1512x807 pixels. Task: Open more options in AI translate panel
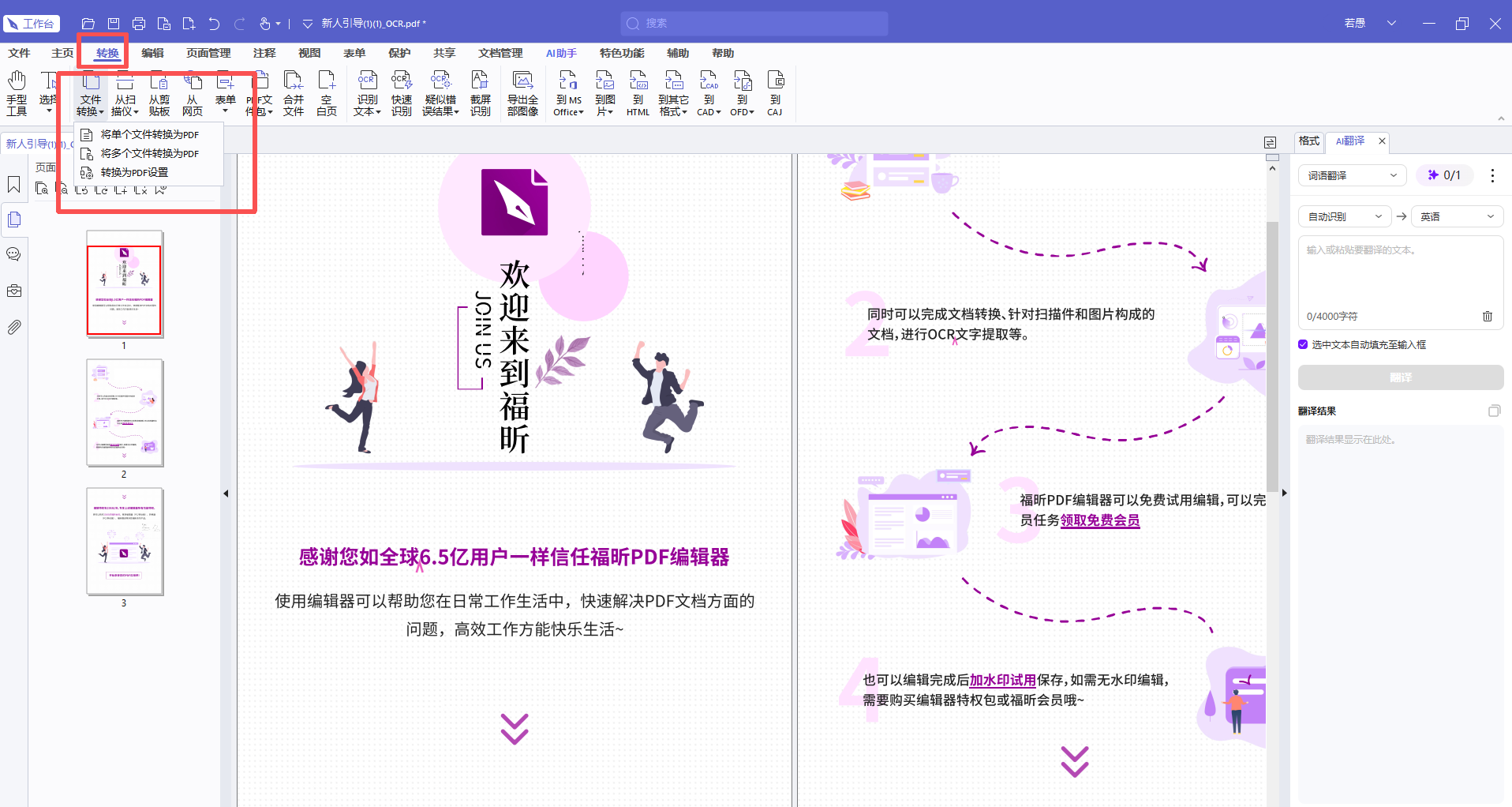1492,175
